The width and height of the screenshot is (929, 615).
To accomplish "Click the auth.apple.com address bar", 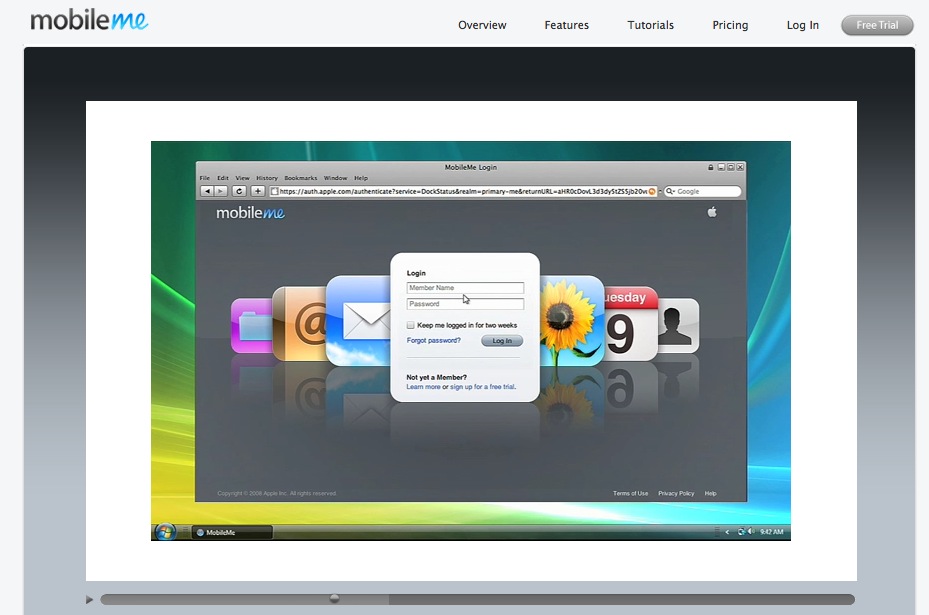I will (463, 191).
